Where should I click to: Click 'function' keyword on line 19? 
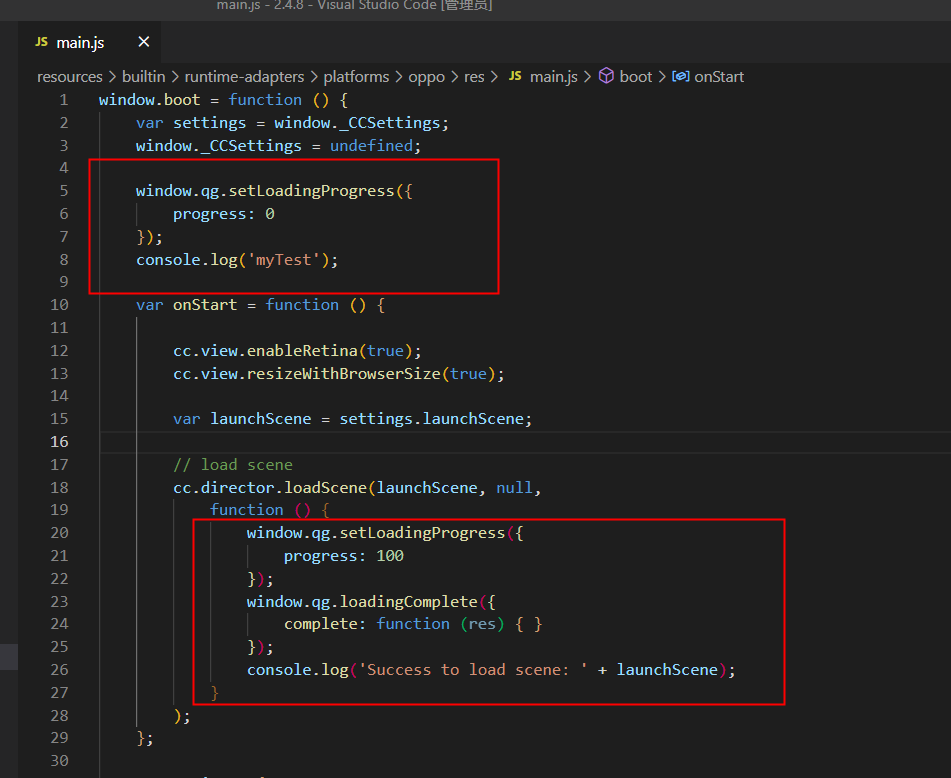pyautogui.click(x=246, y=510)
